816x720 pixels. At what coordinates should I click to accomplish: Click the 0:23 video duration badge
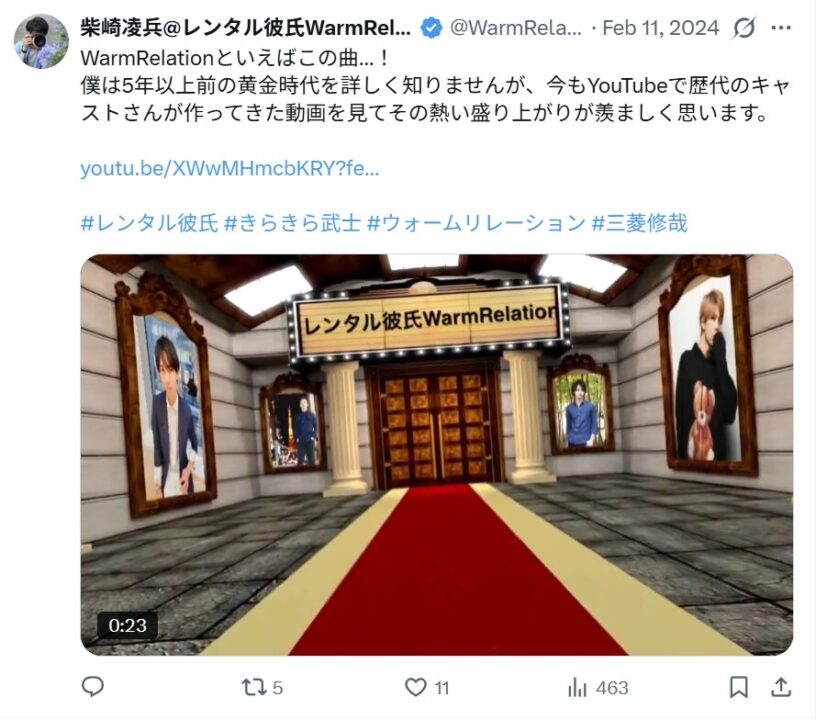point(128,625)
